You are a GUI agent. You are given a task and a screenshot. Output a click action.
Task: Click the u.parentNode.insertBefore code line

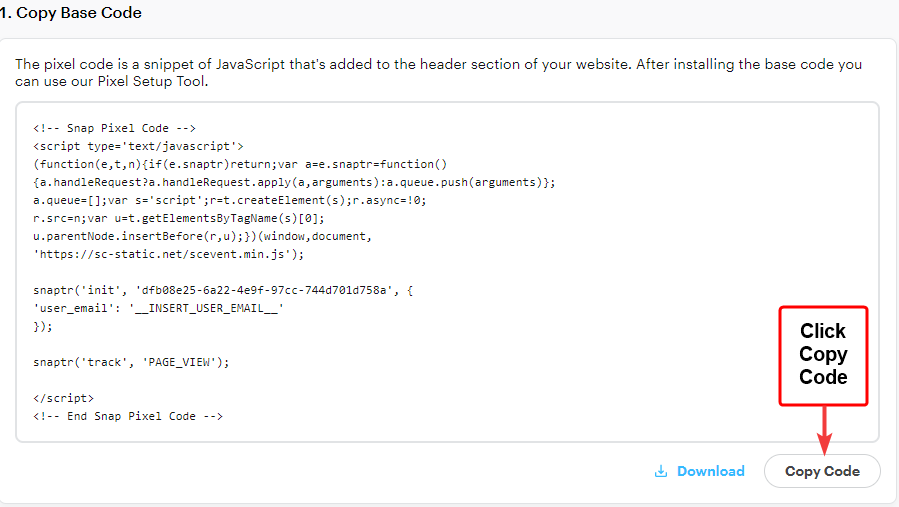pyautogui.click(x=203, y=236)
